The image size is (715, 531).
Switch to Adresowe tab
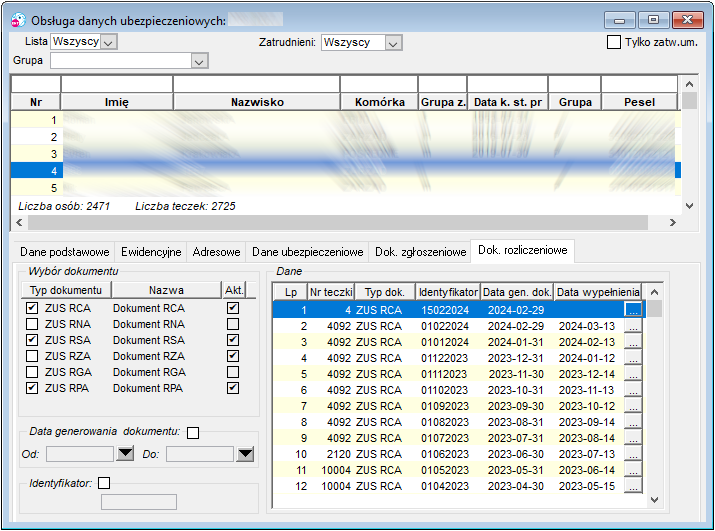pyautogui.click(x=216, y=252)
